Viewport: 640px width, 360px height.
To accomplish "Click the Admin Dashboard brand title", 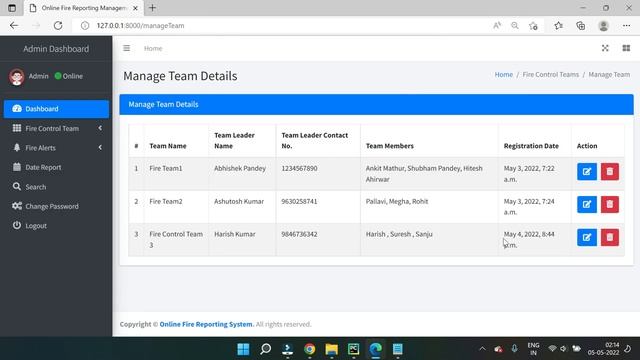I will click(56, 49).
